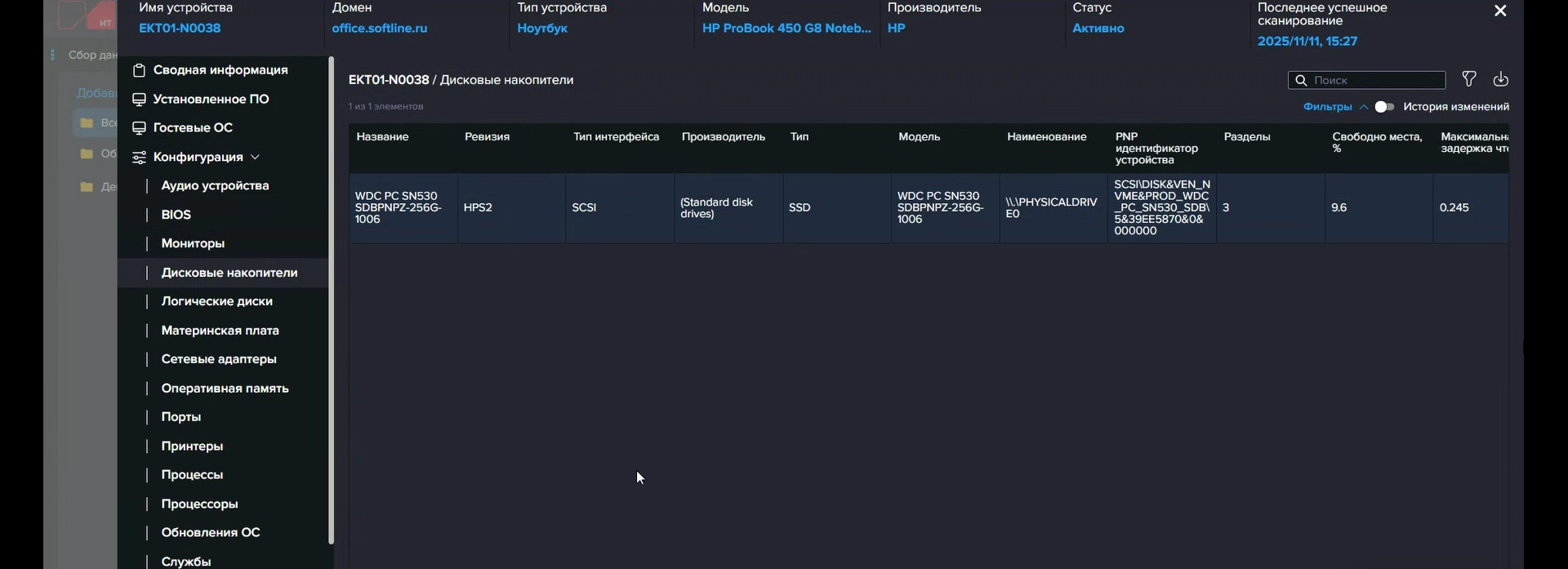Click the EKT01-N0038 device name link
The width and height of the screenshot is (1568, 569).
pyautogui.click(x=180, y=29)
